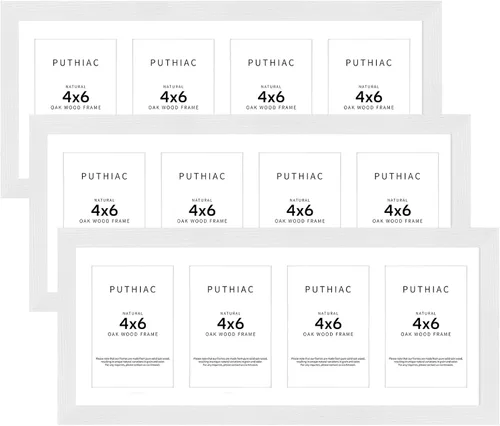
Task: Select the first photo slot in front frame
Action: [x=133, y=327]
